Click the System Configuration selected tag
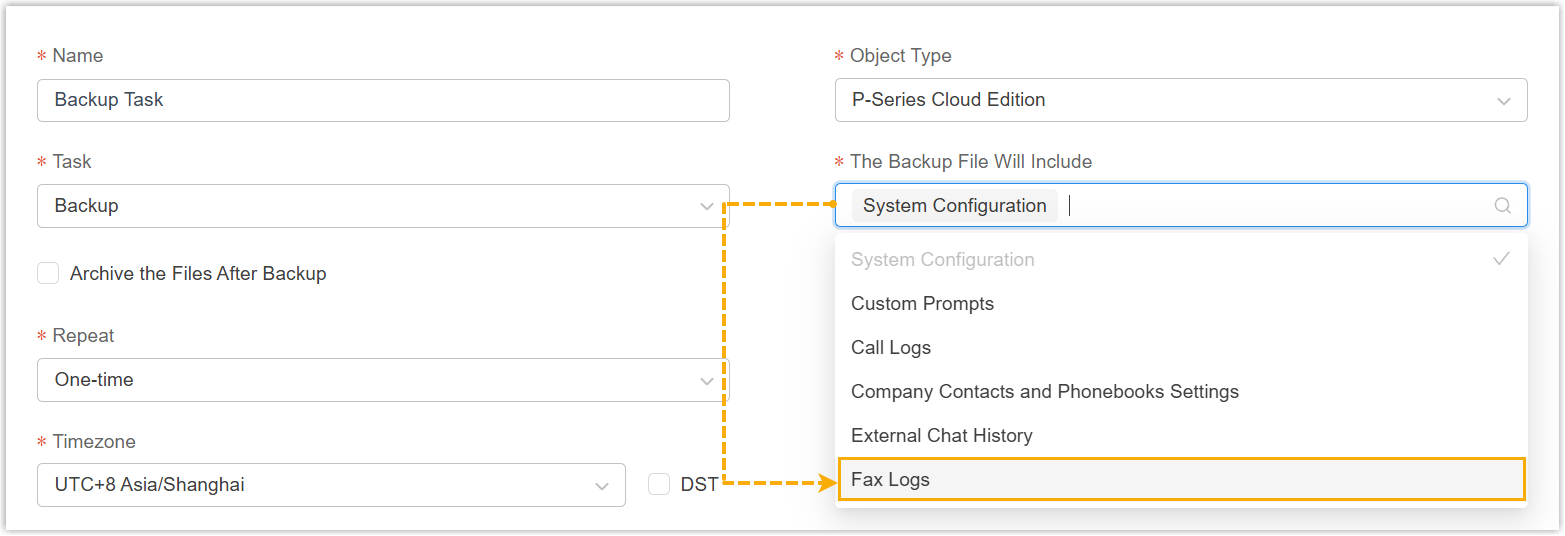Screen dimensions: 1565x536 954,206
